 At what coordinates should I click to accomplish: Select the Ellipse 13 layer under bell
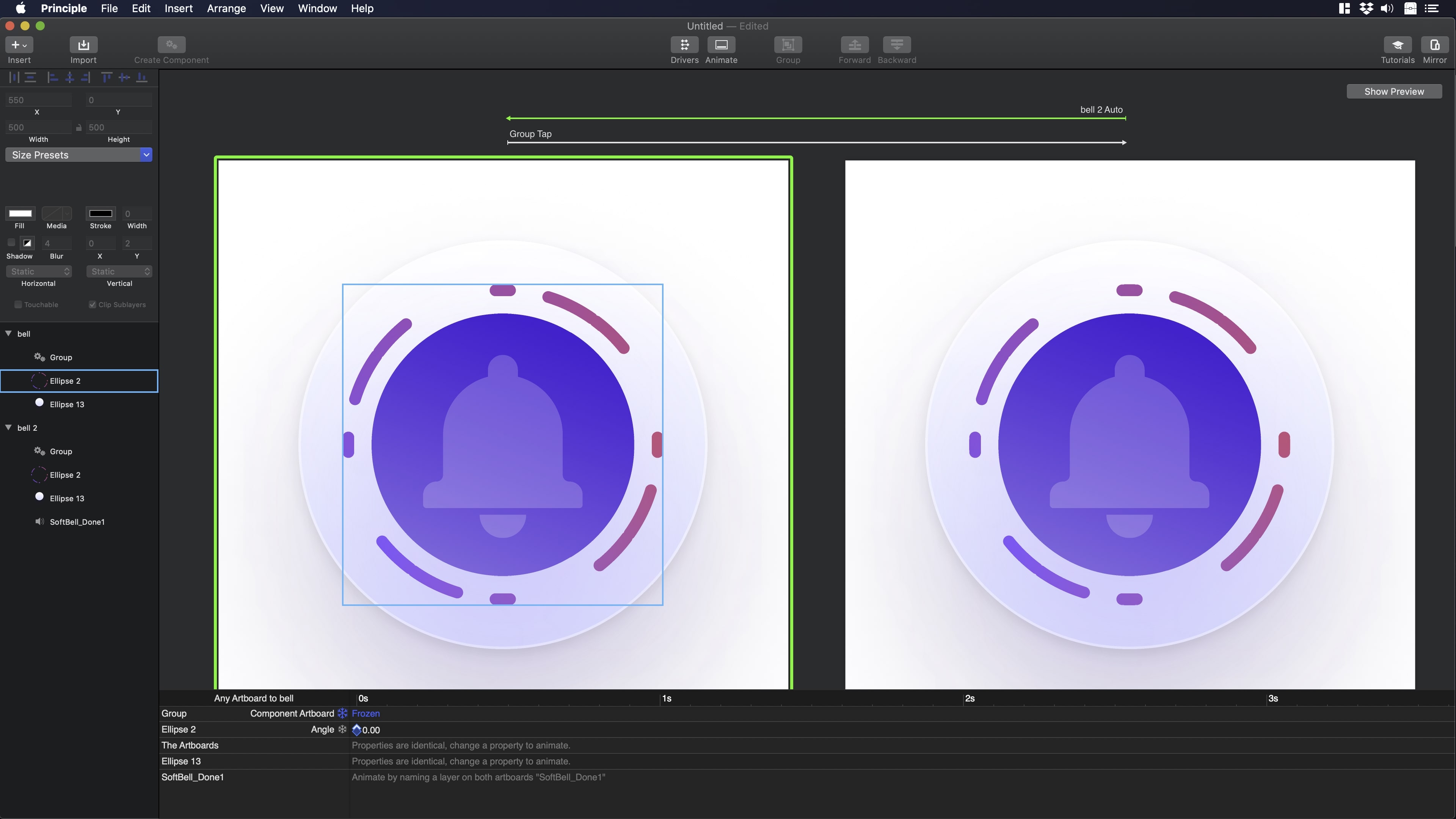[x=67, y=404]
